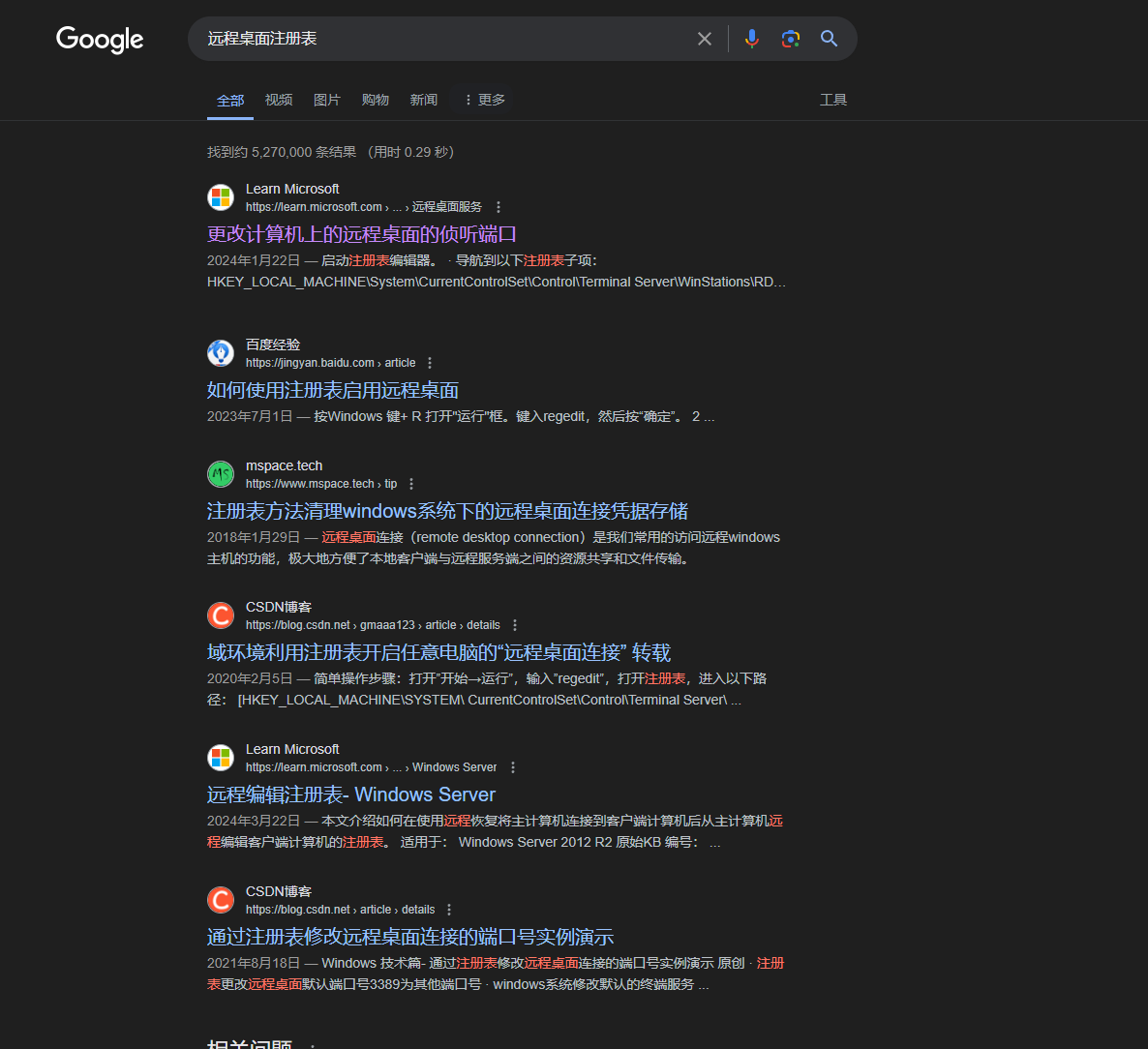Switch to the 图片 tab

[x=326, y=100]
